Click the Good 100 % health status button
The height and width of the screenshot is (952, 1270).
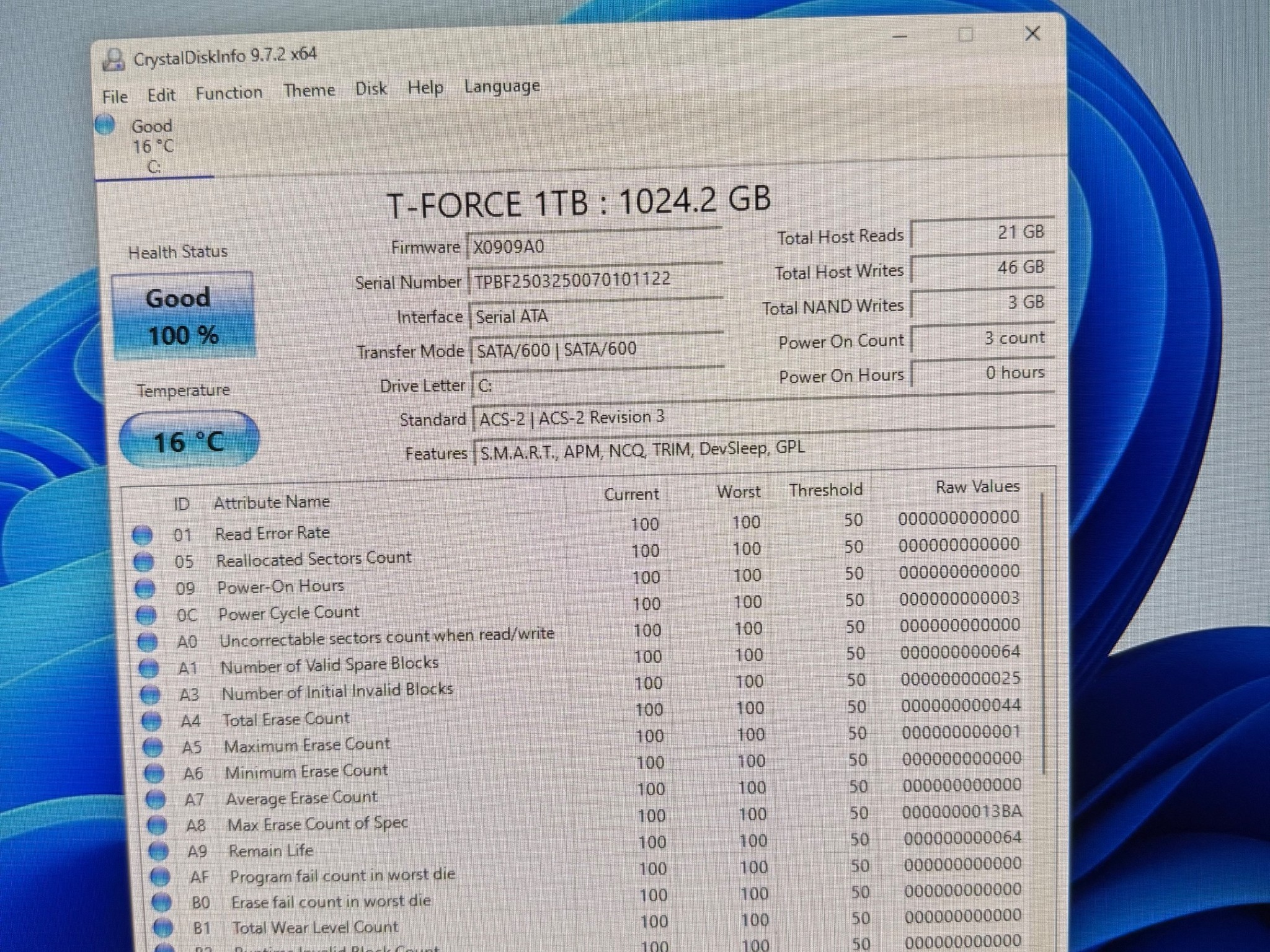tap(183, 315)
